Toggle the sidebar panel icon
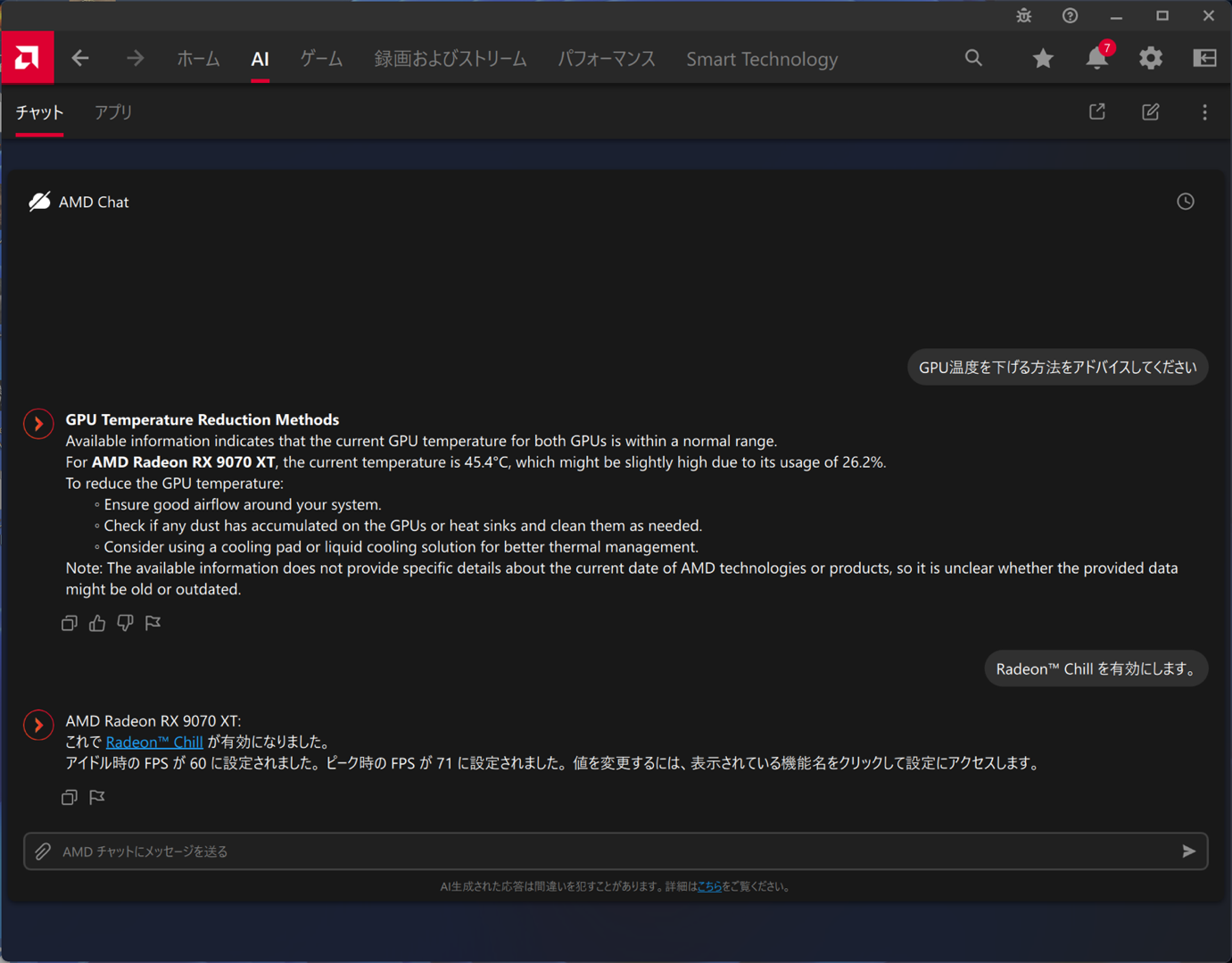Image resolution: width=1232 pixels, height=963 pixels. 1204,59
